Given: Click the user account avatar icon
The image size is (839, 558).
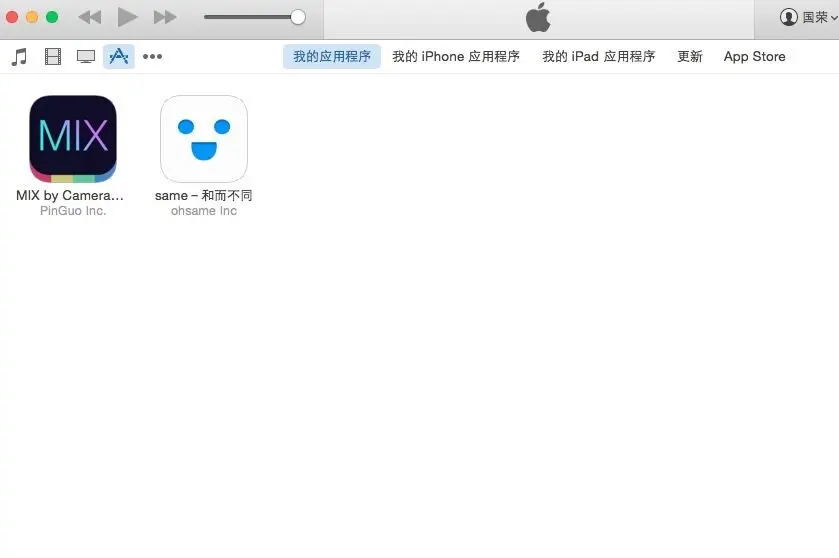Looking at the screenshot, I should (788, 17).
